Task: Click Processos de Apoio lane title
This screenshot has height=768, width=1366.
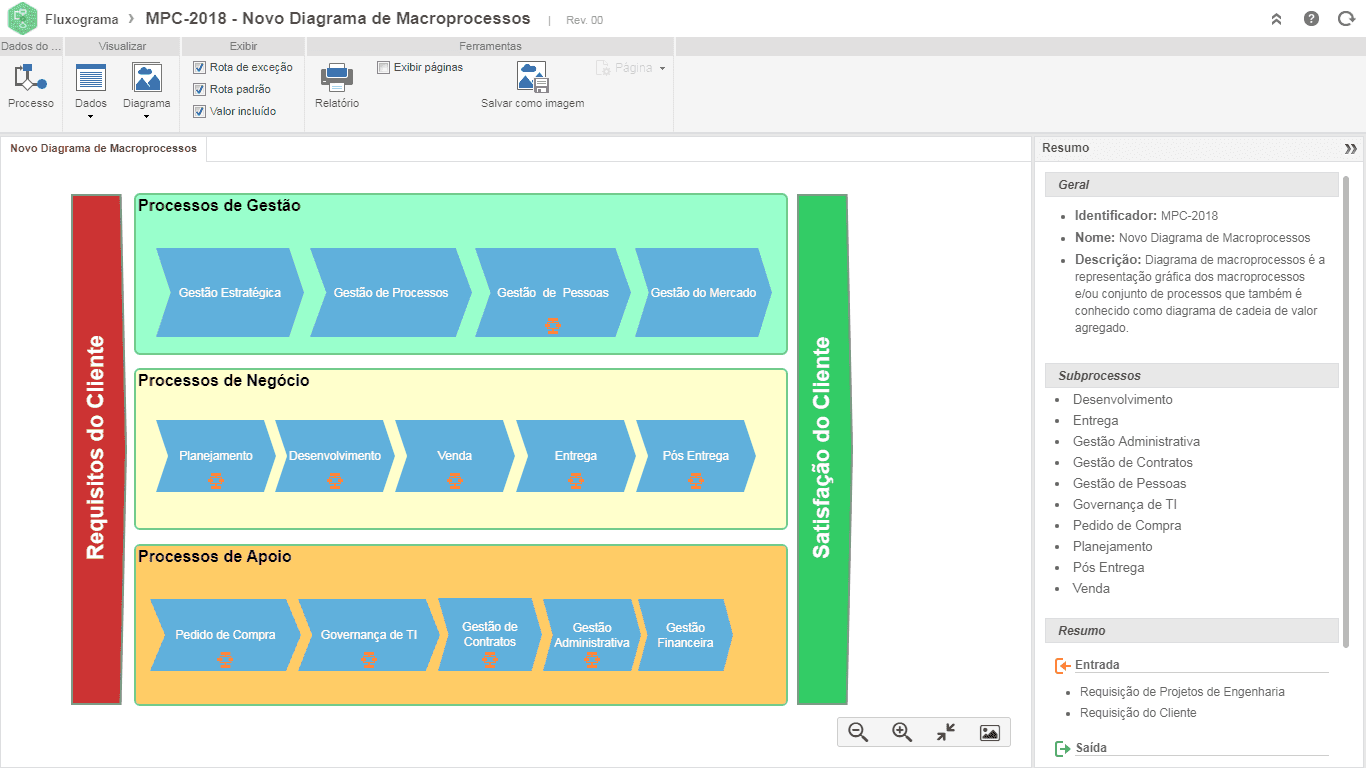Action: 215,557
